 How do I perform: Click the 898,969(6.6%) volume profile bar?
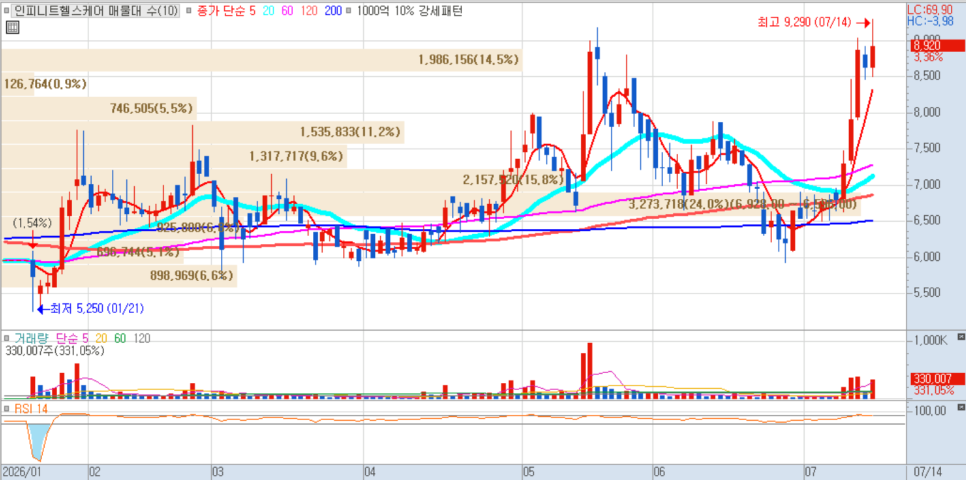coord(118,275)
